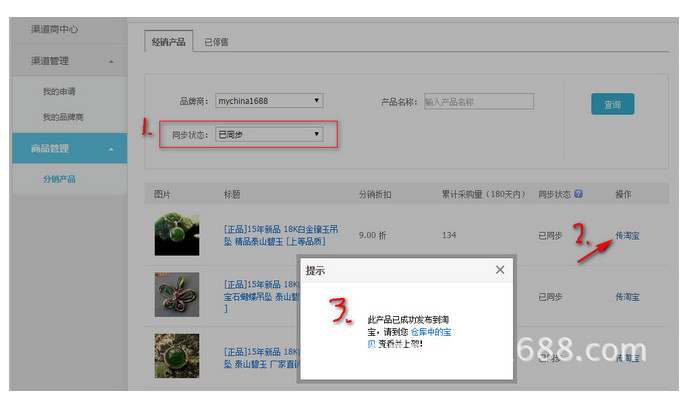The height and width of the screenshot is (417, 700).
Task: Close the 提示 dialog with the X
Action: (x=500, y=270)
